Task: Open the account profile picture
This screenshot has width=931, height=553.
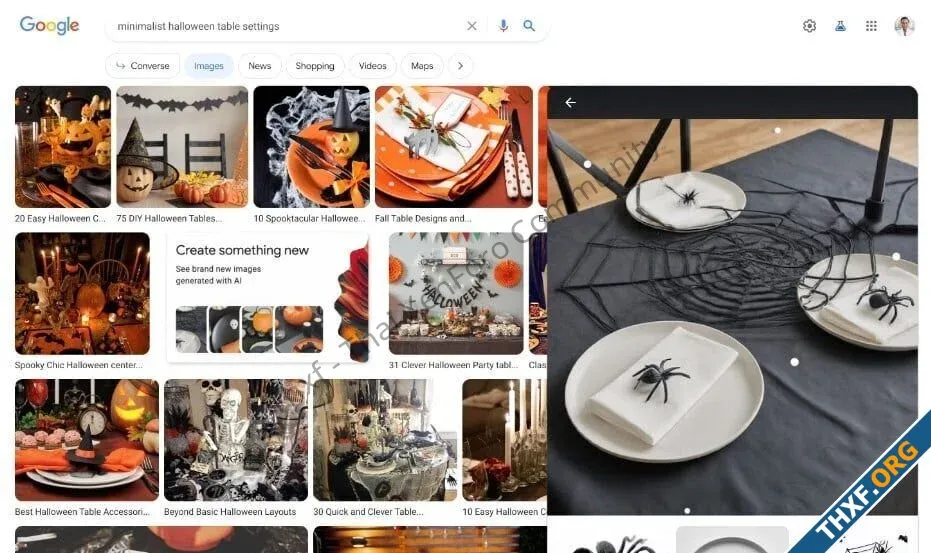Action: (x=904, y=26)
